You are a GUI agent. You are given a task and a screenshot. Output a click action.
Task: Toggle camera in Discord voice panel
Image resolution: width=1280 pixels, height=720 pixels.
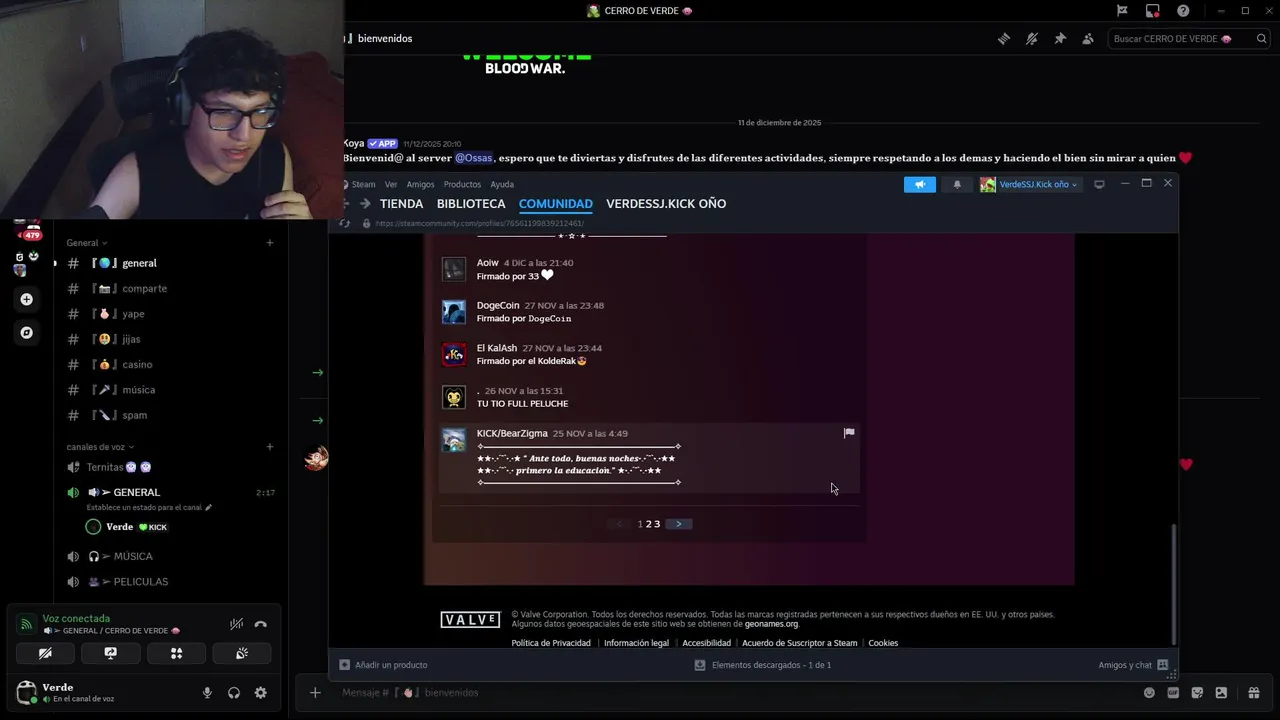pos(45,653)
